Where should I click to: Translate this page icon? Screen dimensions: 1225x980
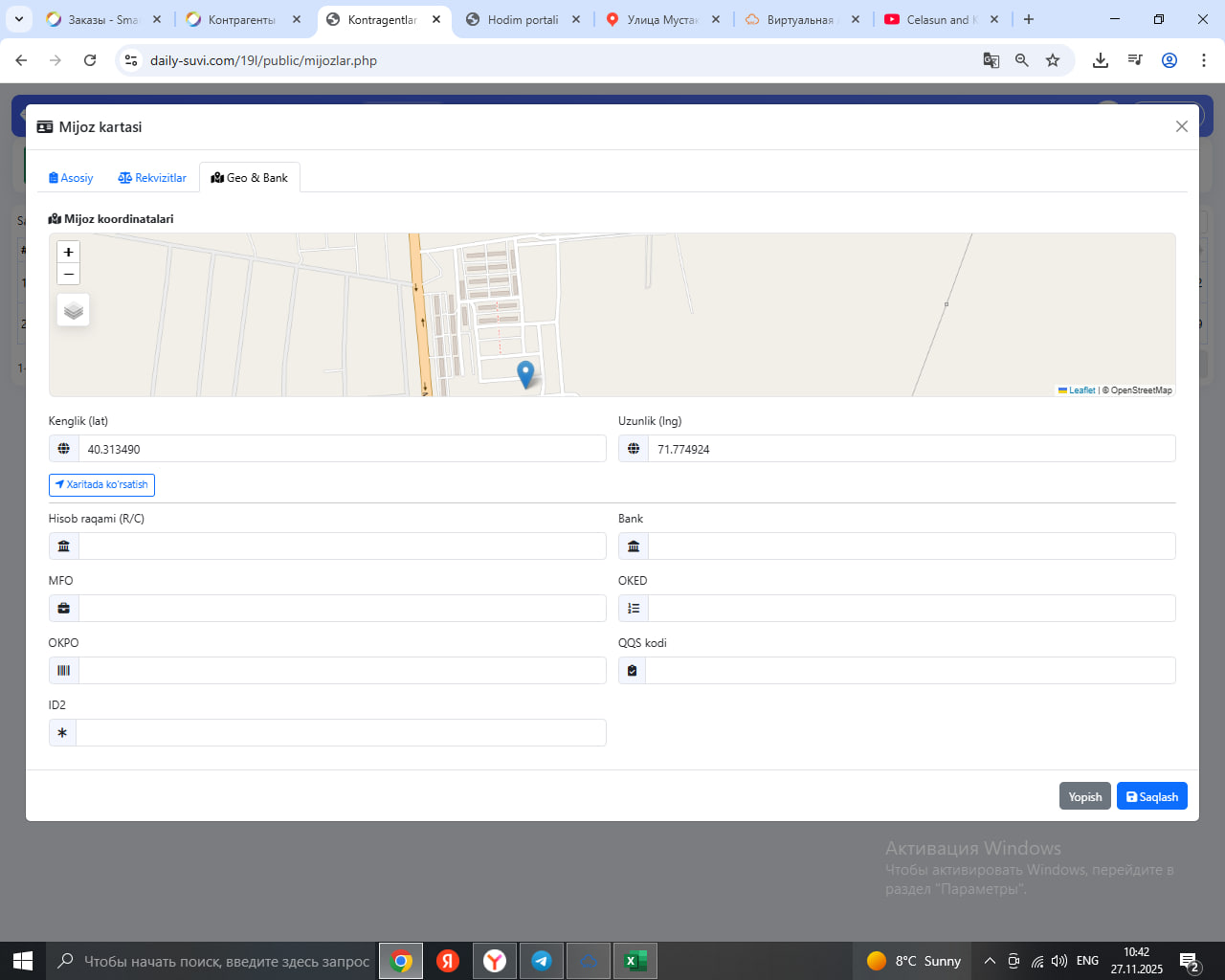(x=991, y=60)
